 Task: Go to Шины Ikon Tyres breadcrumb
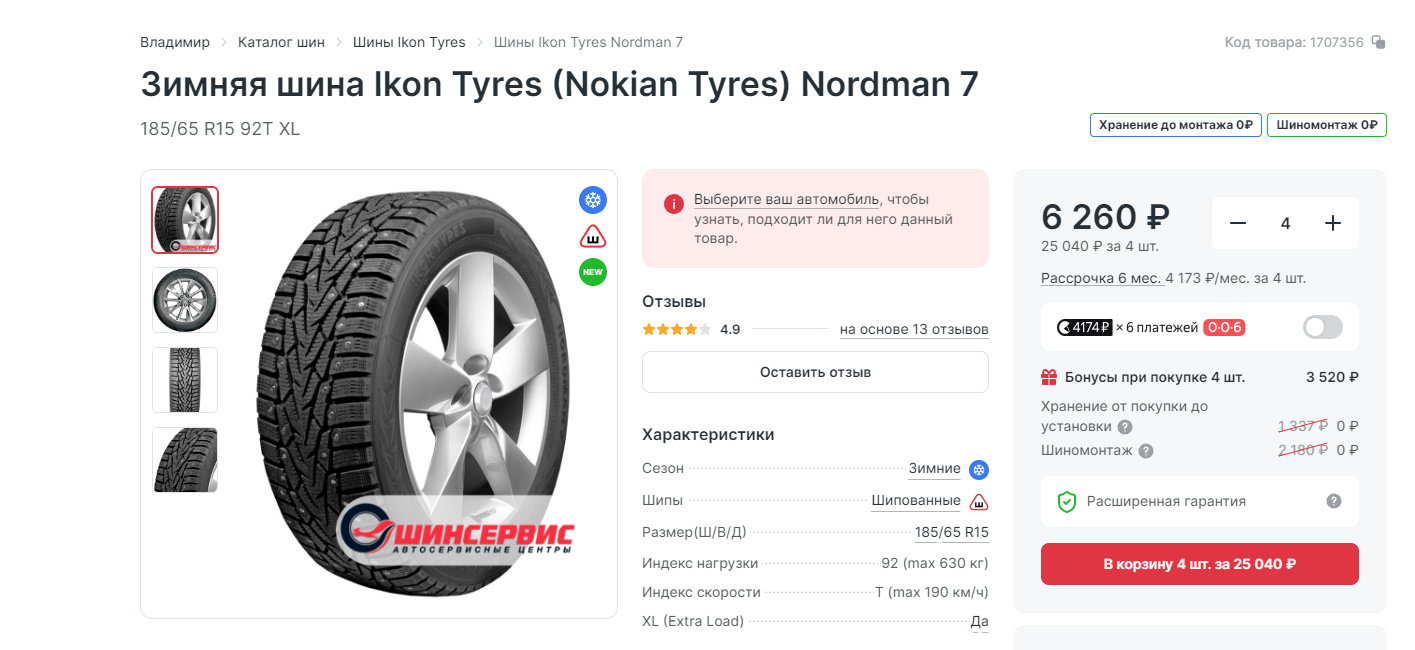tap(409, 42)
